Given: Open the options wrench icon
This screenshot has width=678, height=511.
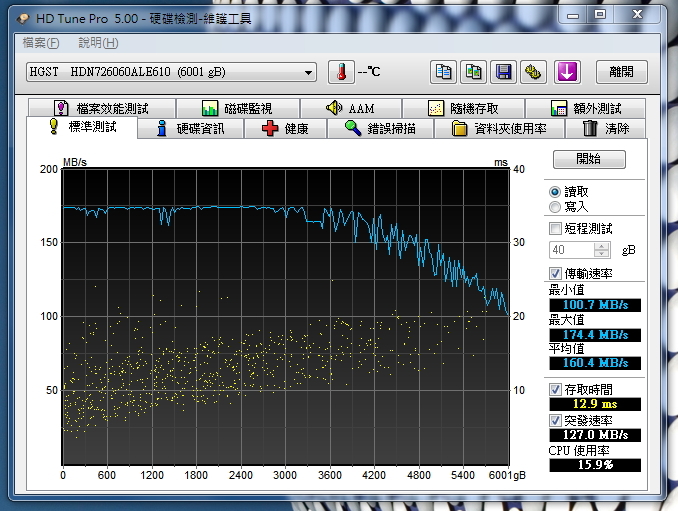Looking at the screenshot, I should click(x=534, y=72).
